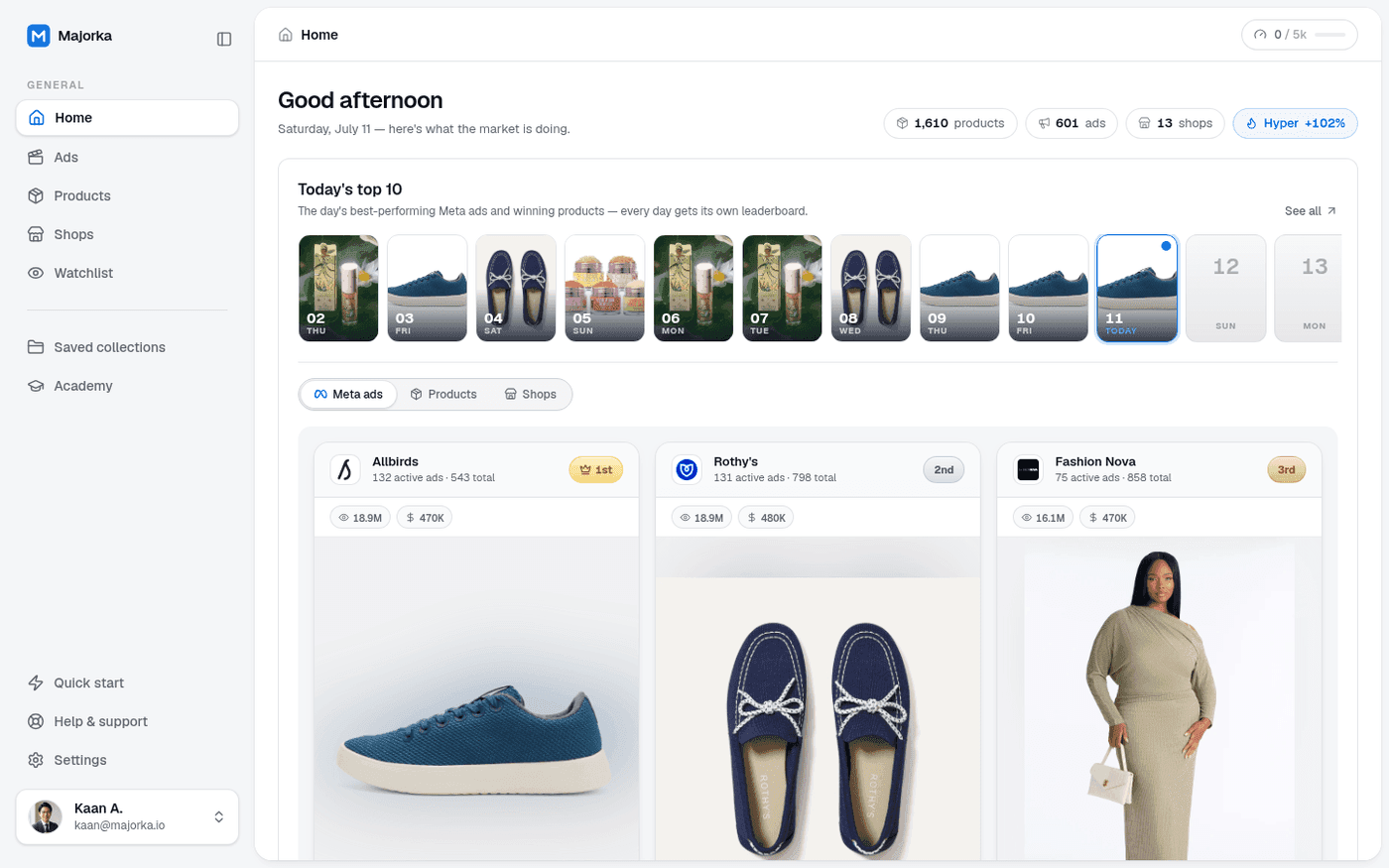Click the Ads clapperboard icon in sidebar
The height and width of the screenshot is (868, 1389).
click(x=36, y=157)
